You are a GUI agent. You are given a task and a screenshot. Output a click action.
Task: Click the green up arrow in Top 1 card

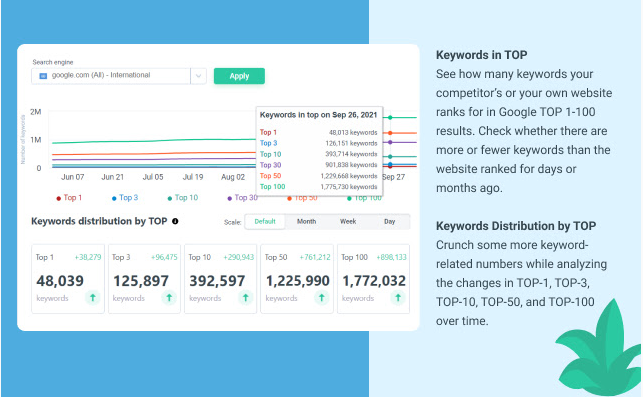[x=93, y=297]
